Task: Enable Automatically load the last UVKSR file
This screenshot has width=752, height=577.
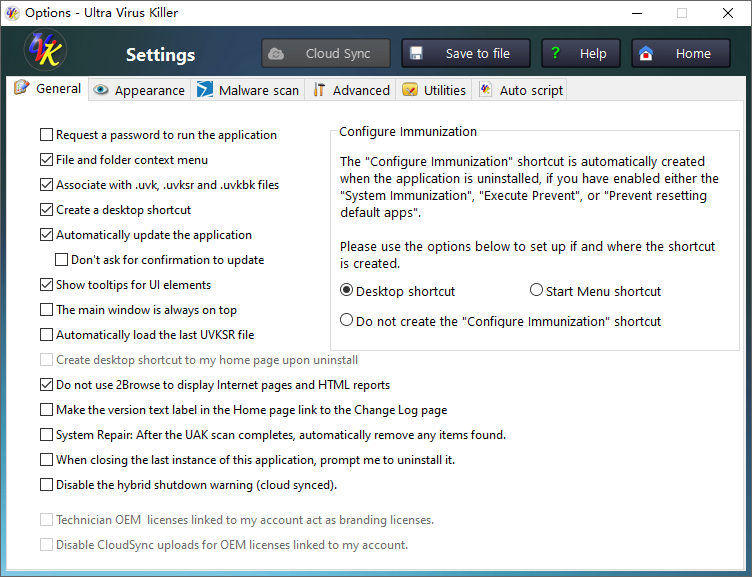Action: click(x=47, y=335)
